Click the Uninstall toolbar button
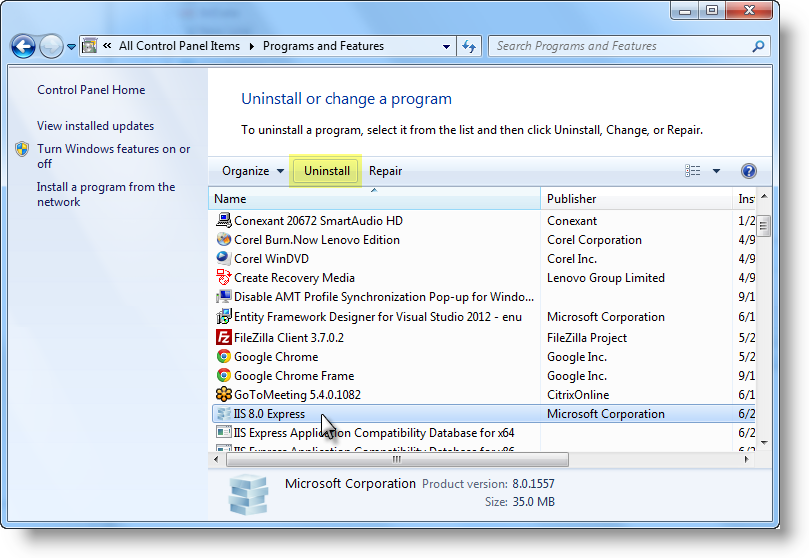809x558 pixels. coord(327,171)
